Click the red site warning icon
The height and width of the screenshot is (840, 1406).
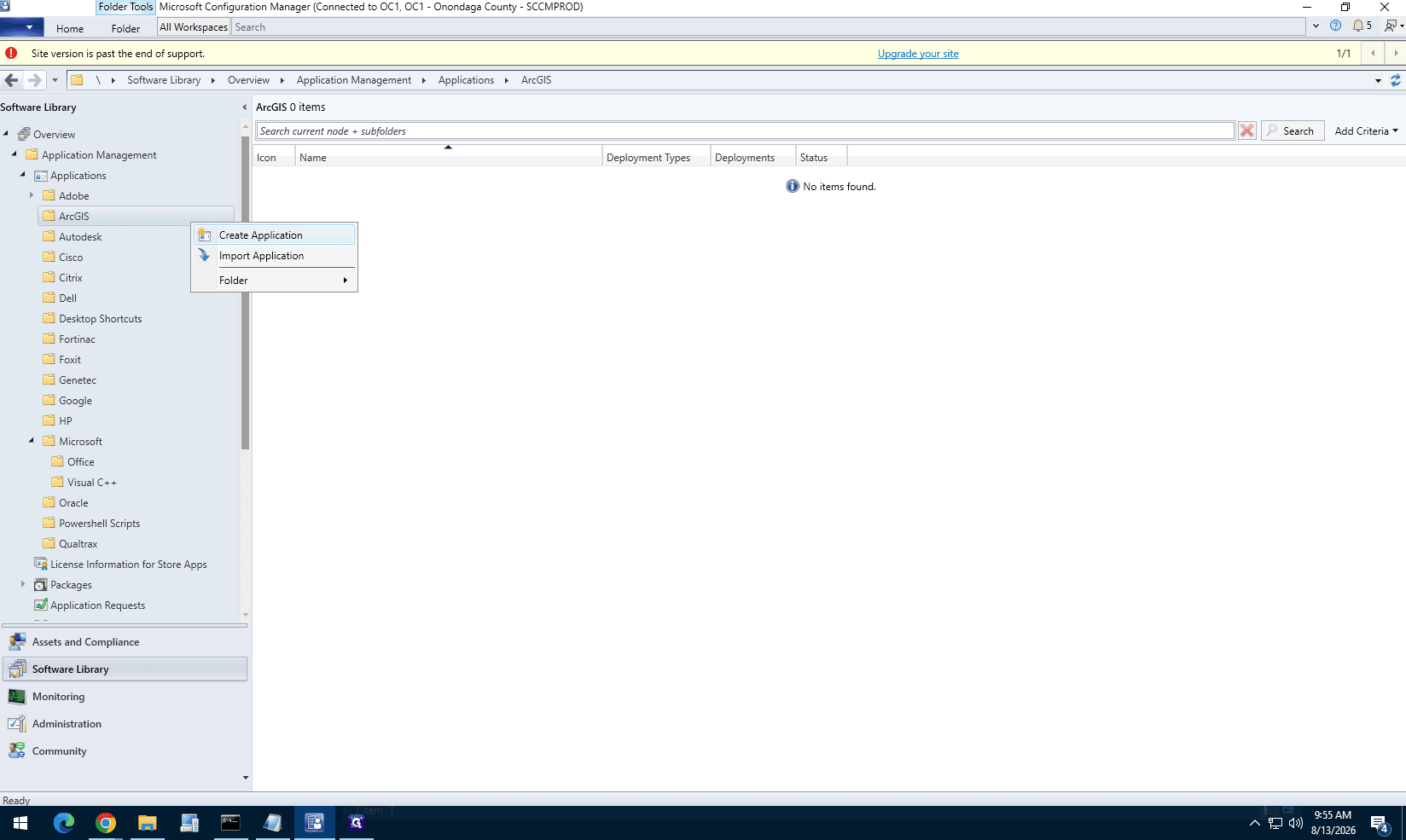point(11,53)
